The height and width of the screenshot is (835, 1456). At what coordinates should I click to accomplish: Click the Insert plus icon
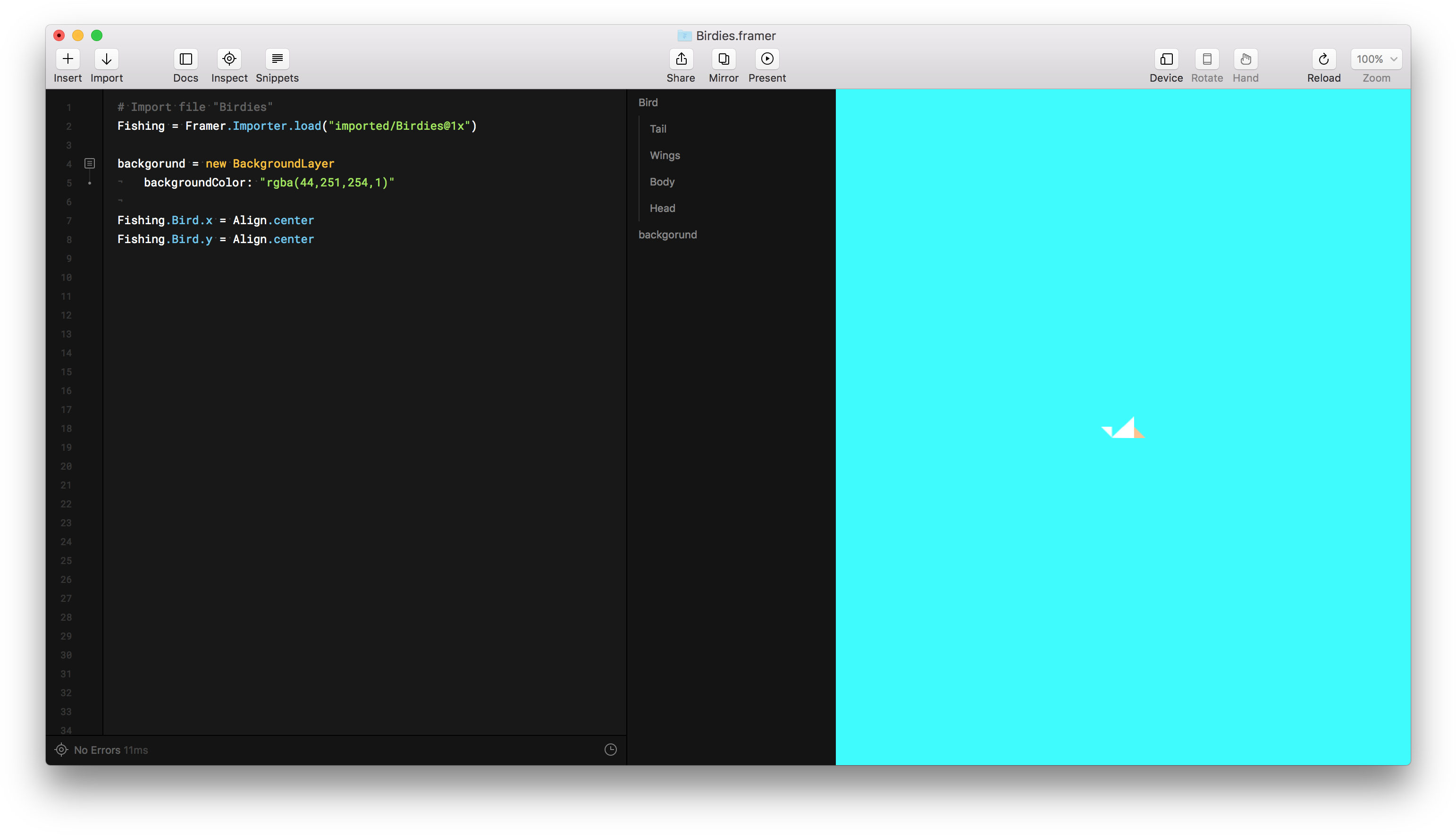(67, 59)
